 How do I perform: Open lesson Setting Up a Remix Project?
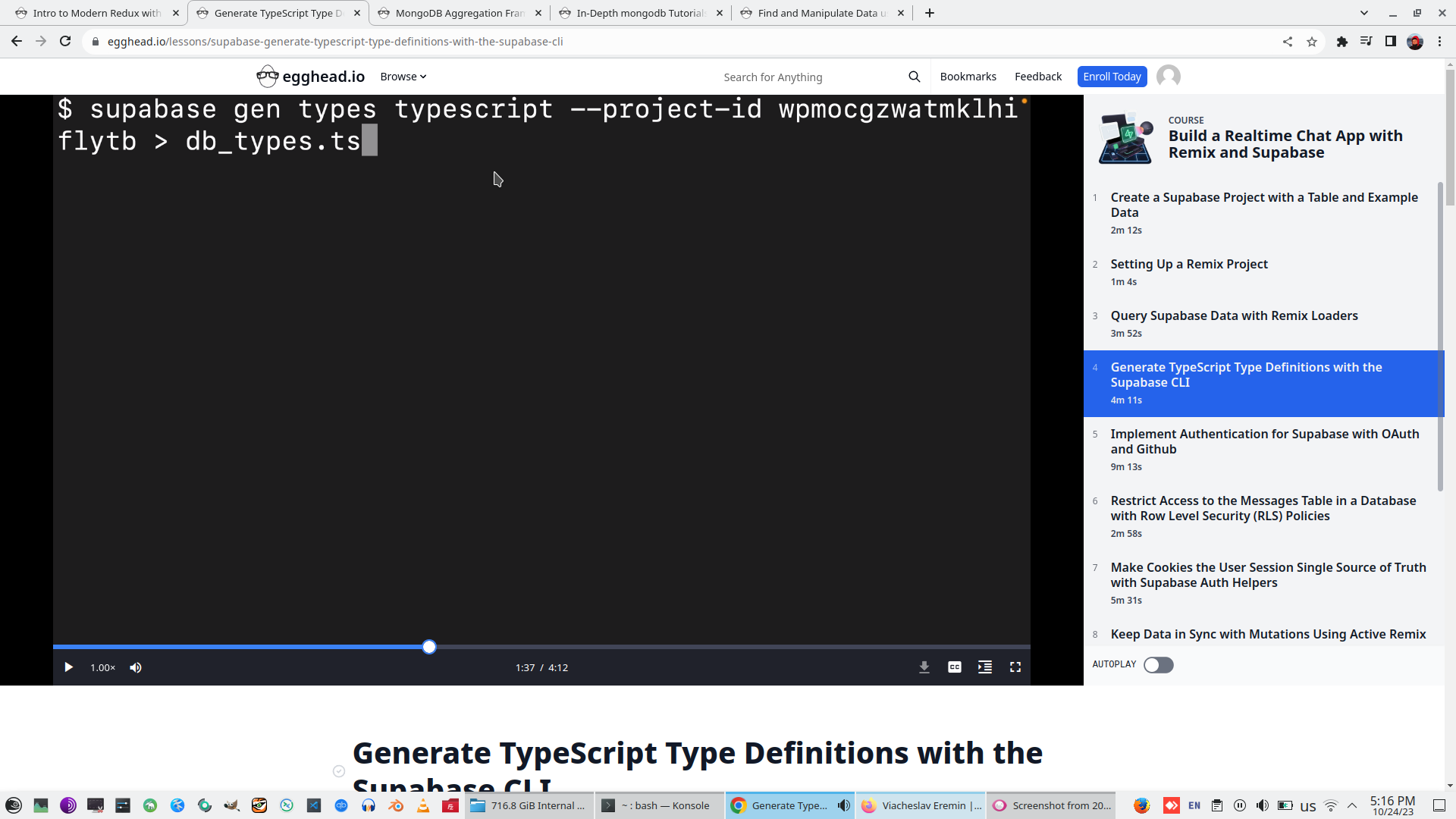pyautogui.click(x=1188, y=264)
